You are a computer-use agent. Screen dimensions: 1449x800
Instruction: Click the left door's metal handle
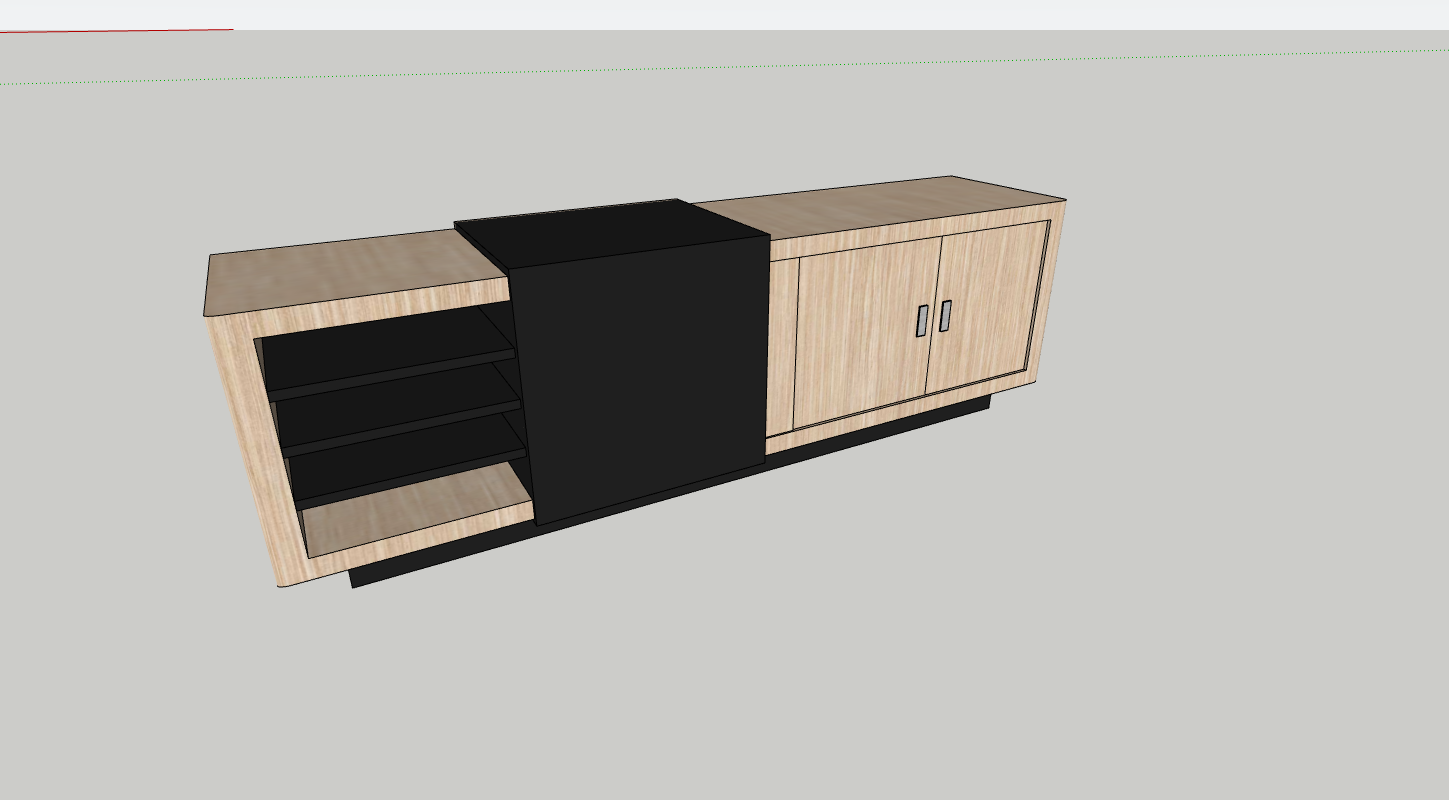pos(921,321)
